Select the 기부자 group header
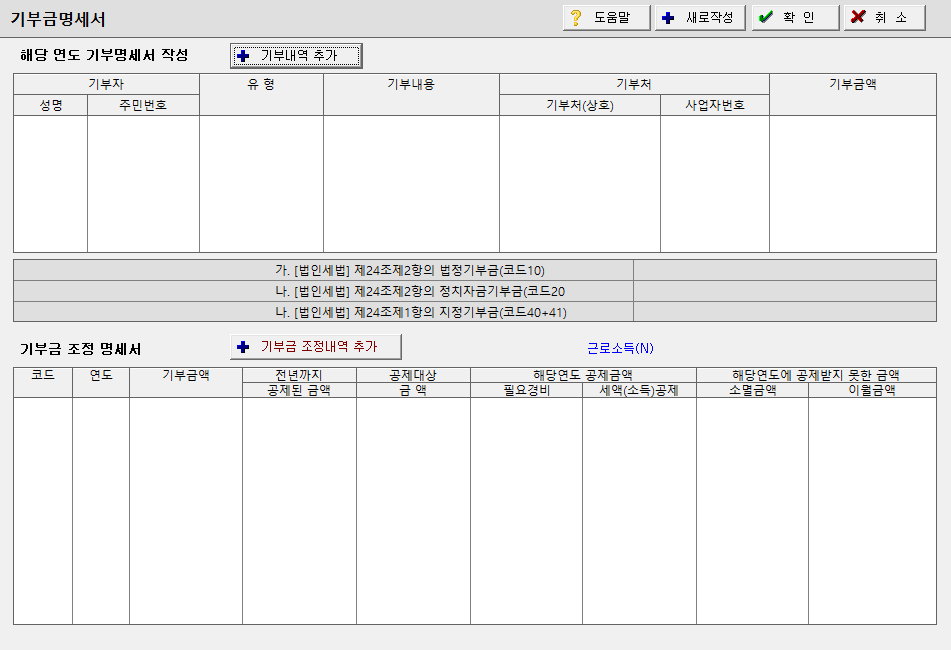The height and width of the screenshot is (650, 951). 106,84
